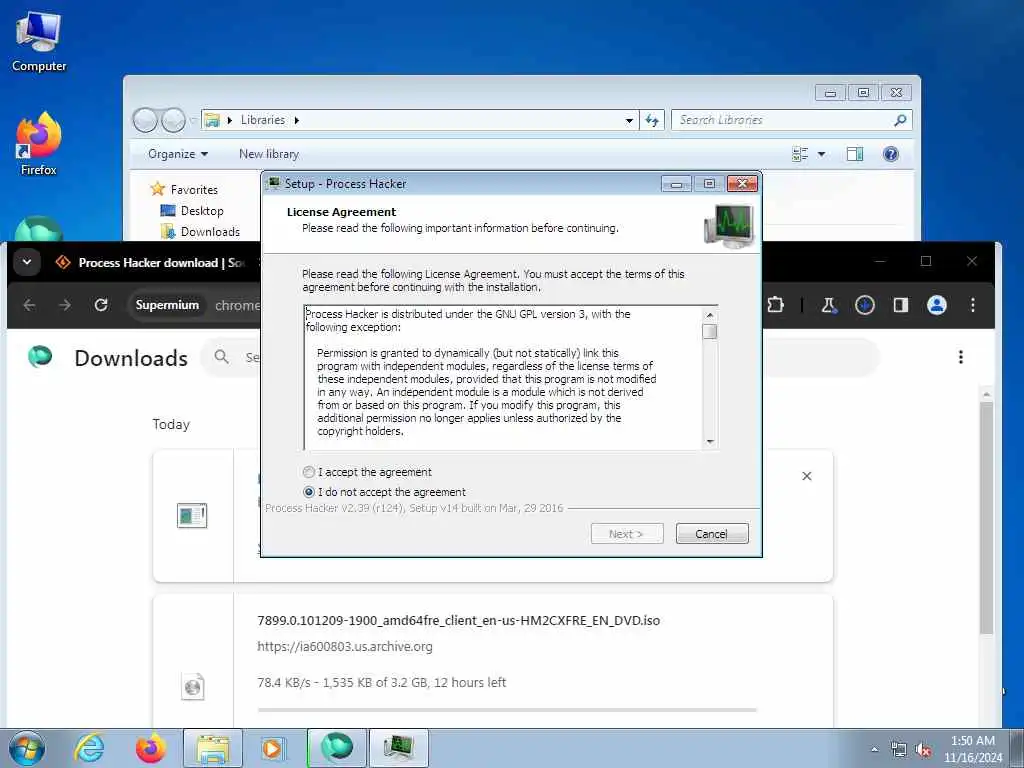The image size is (1024, 768).
Task: Open the taskbar clock showing 1:50 AM
Action: [x=972, y=749]
